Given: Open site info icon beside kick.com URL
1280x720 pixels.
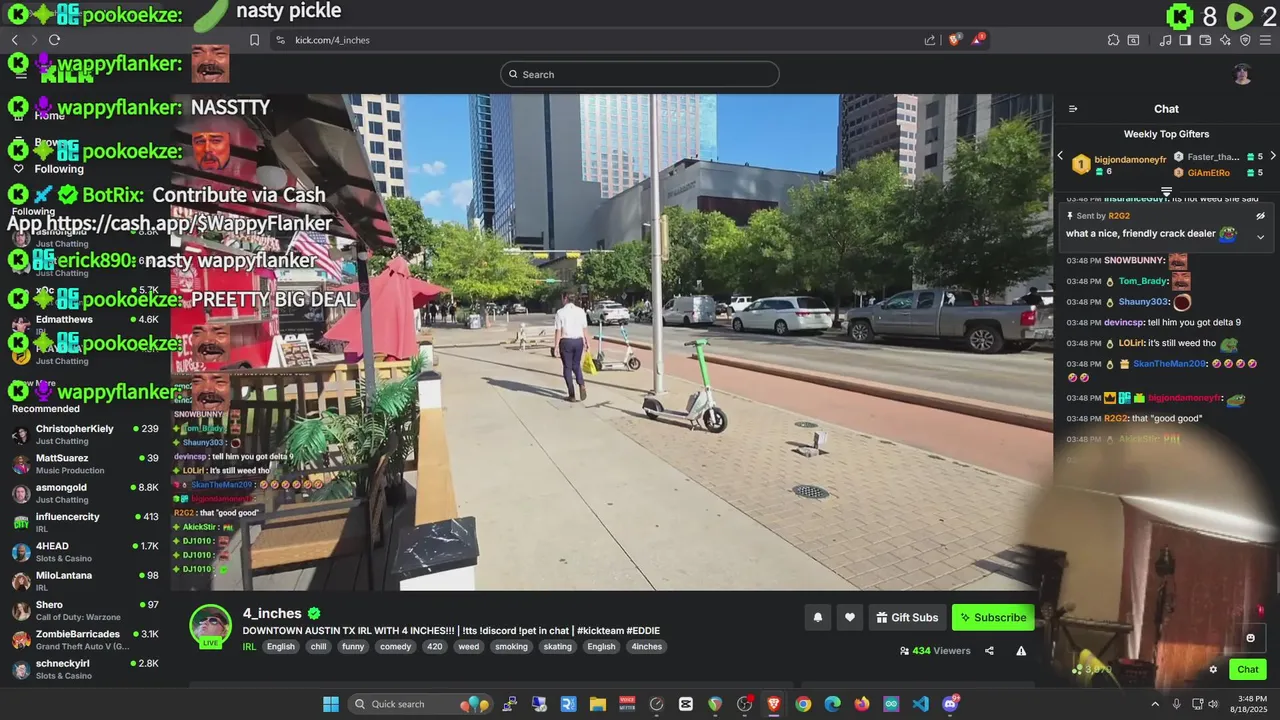Looking at the screenshot, I should [x=280, y=40].
